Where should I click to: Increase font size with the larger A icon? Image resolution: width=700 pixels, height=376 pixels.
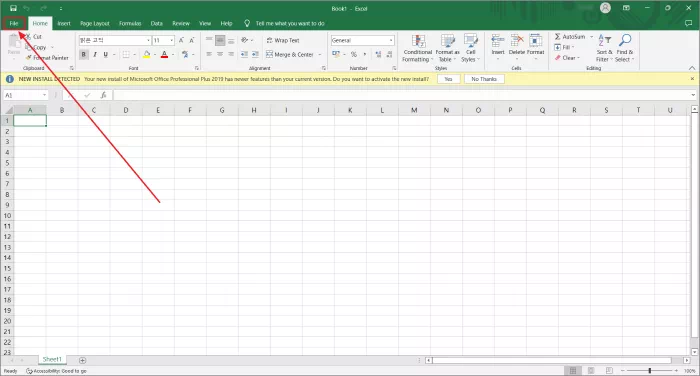(x=181, y=40)
